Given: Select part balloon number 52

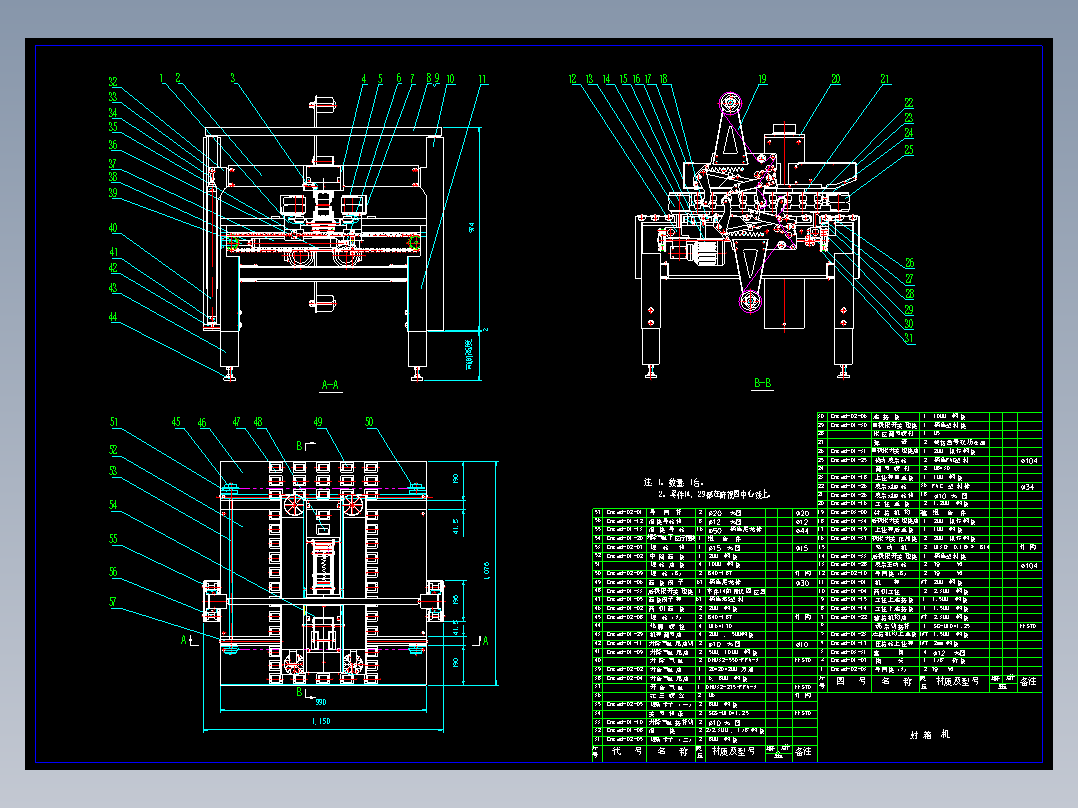Looking at the screenshot, I should click(113, 450).
